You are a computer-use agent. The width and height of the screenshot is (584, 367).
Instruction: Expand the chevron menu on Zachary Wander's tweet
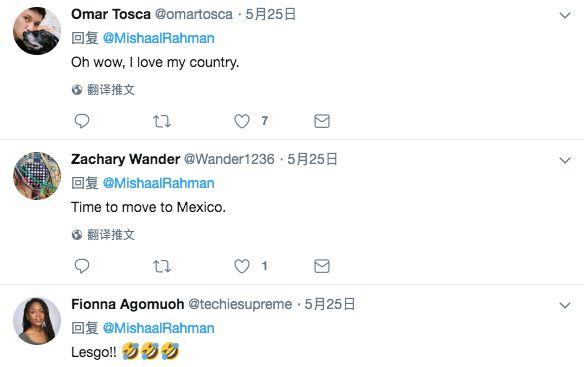565,160
